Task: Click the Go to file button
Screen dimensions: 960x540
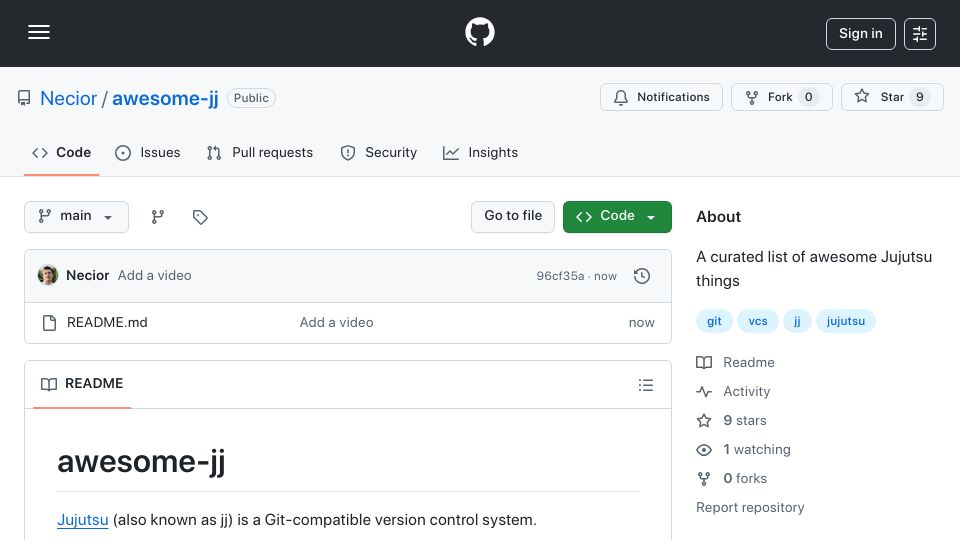Action: pyautogui.click(x=513, y=217)
